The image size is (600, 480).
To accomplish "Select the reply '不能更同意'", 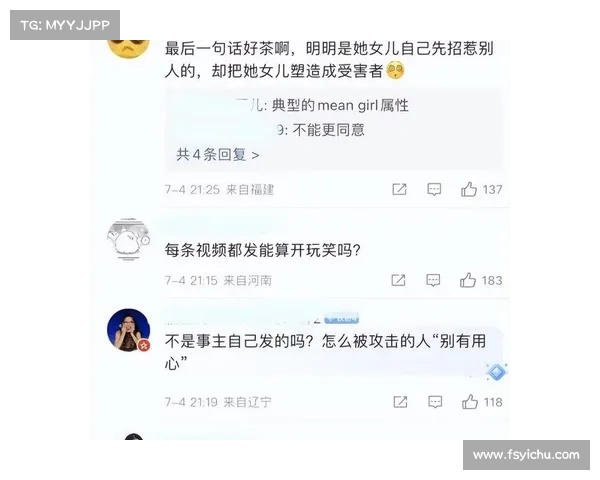I will pos(329,130).
